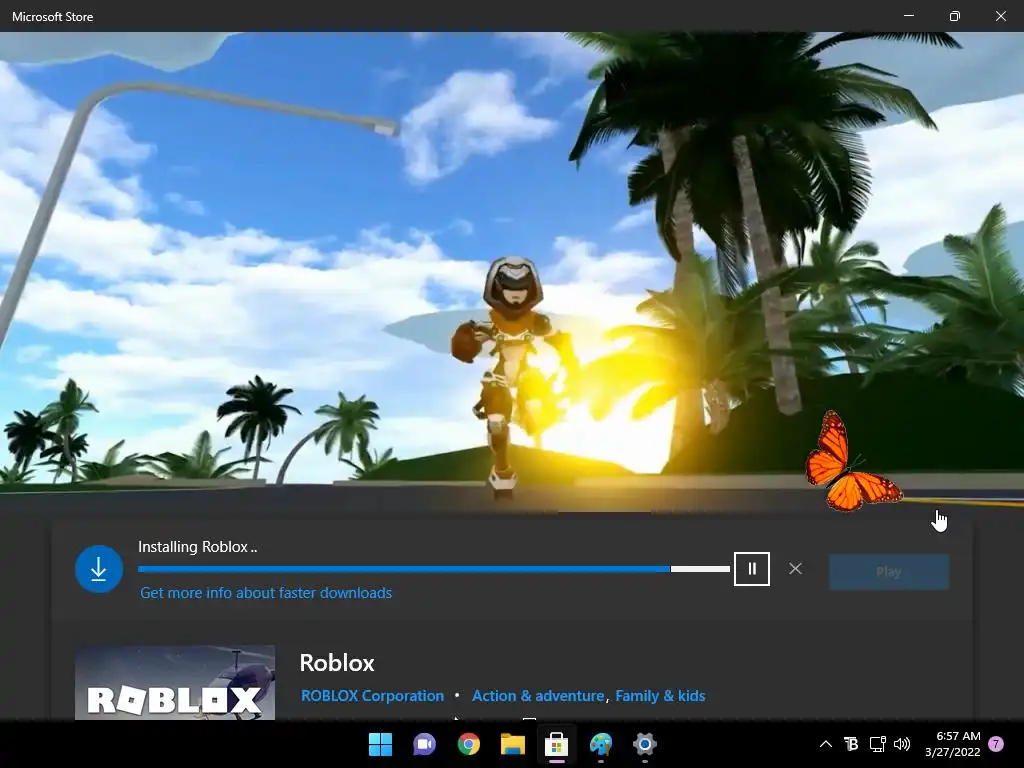Viewport: 1024px width, 768px height.
Task: Click the install progress bar
Action: [x=434, y=569]
